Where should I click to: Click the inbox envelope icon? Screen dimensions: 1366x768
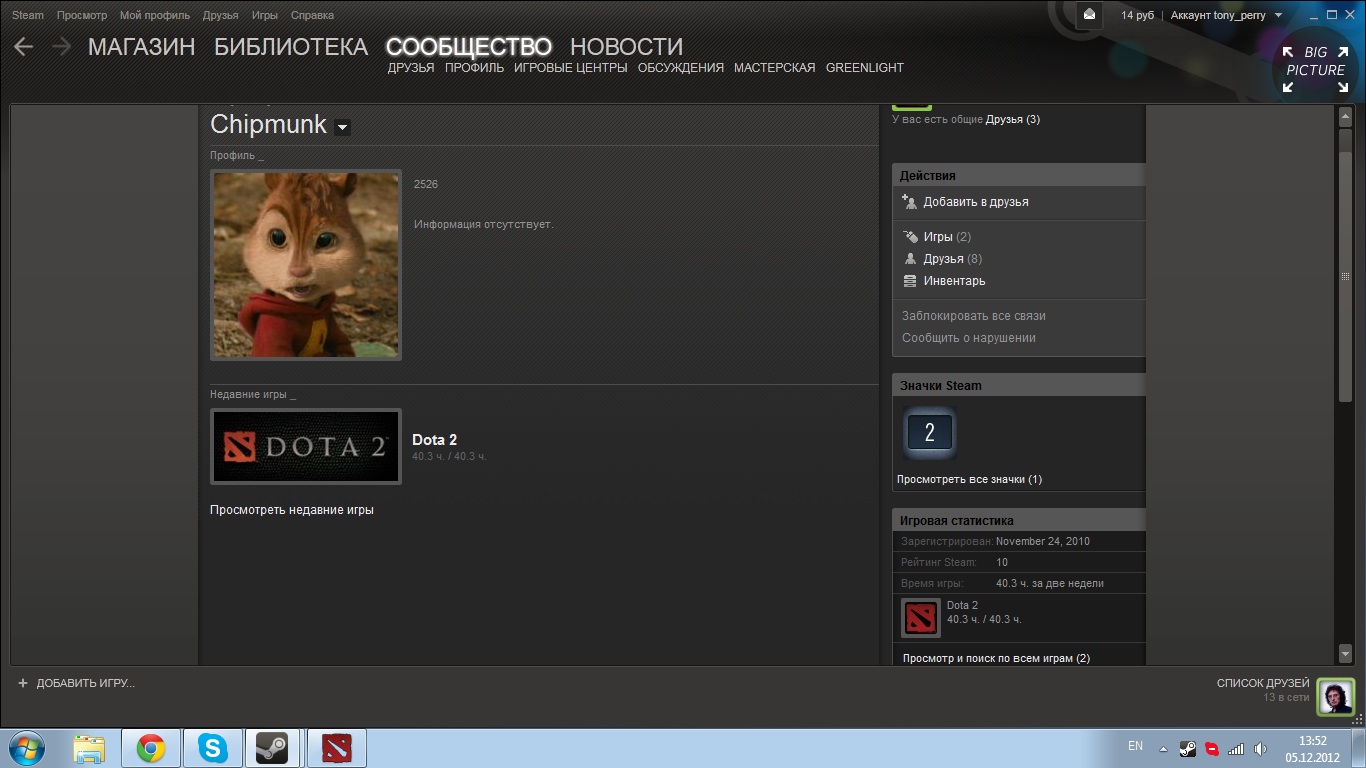tap(1089, 15)
